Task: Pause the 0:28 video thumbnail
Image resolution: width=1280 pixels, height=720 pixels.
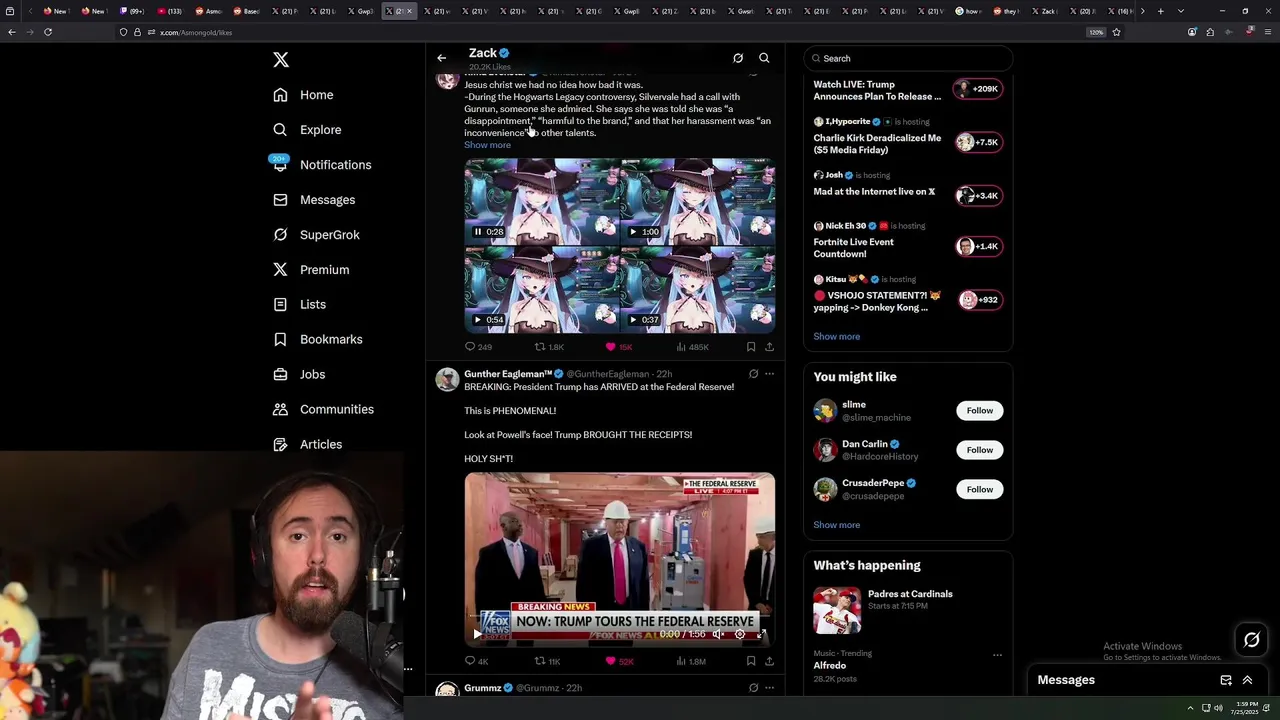Action: tap(478, 232)
